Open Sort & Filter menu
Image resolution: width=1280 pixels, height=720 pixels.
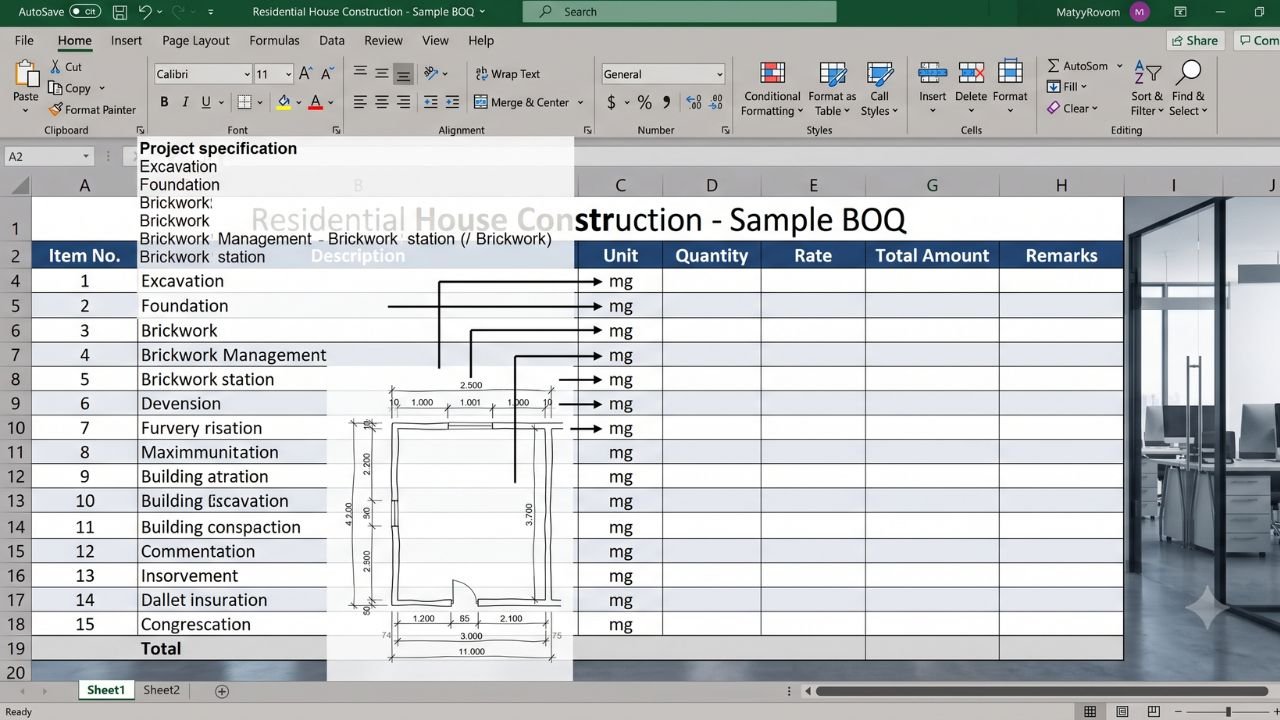coord(1147,90)
